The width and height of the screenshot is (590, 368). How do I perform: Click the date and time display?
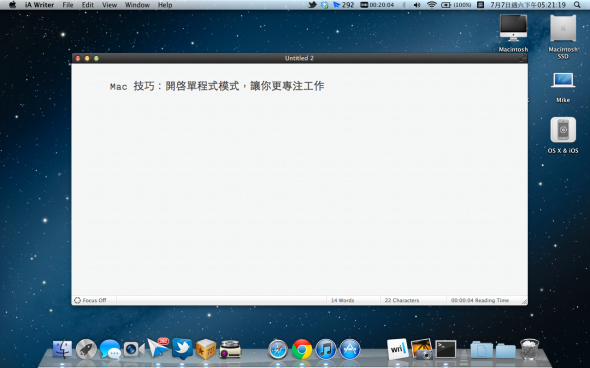pyautogui.click(x=528, y=5)
